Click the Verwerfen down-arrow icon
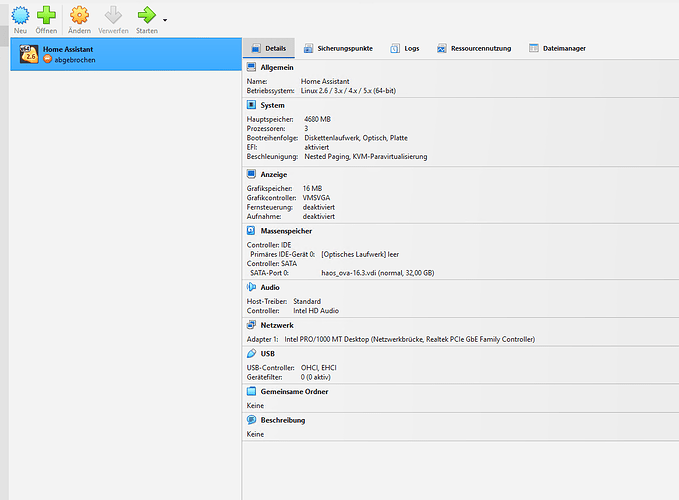679x500 pixels. pyautogui.click(x=113, y=16)
